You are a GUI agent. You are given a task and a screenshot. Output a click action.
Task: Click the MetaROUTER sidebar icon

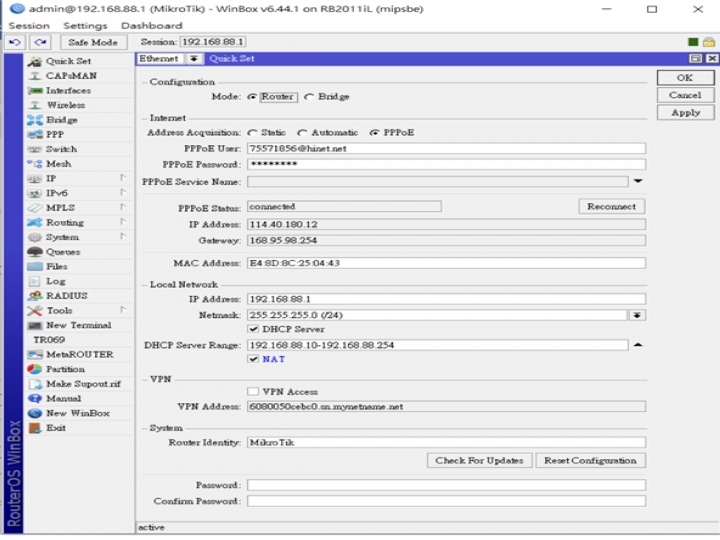(x=34, y=354)
